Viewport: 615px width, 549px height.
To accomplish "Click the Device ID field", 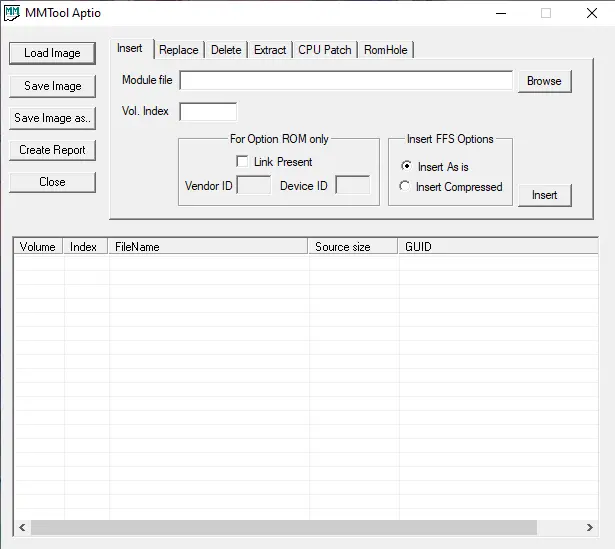I will pos(353,185).
